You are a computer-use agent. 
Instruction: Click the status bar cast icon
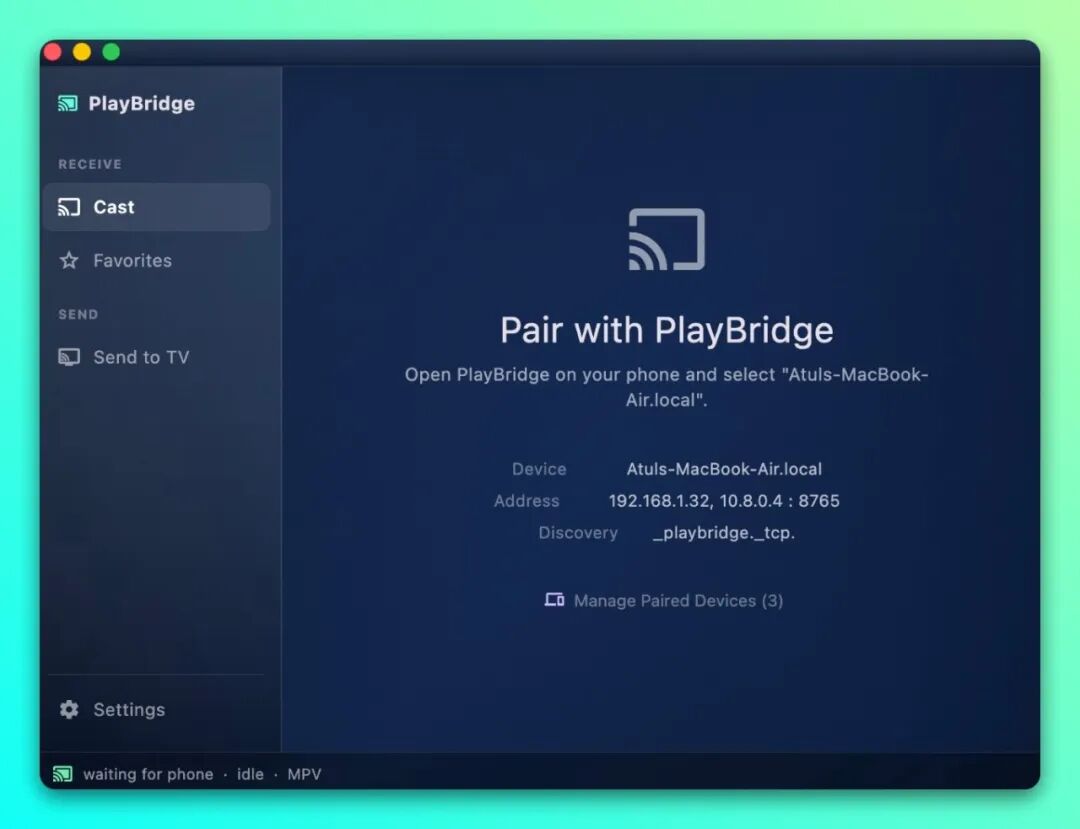coord(63,774)
